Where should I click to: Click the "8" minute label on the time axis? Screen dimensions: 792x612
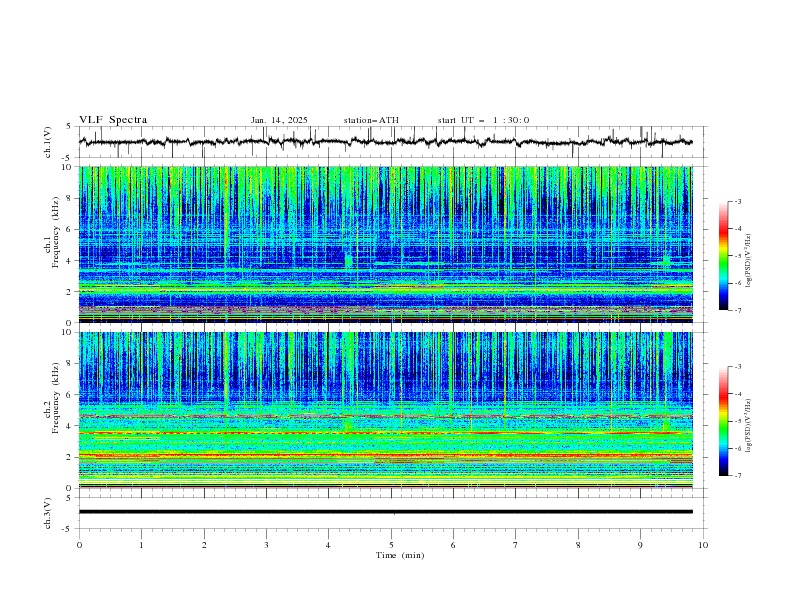pos(578,545)
